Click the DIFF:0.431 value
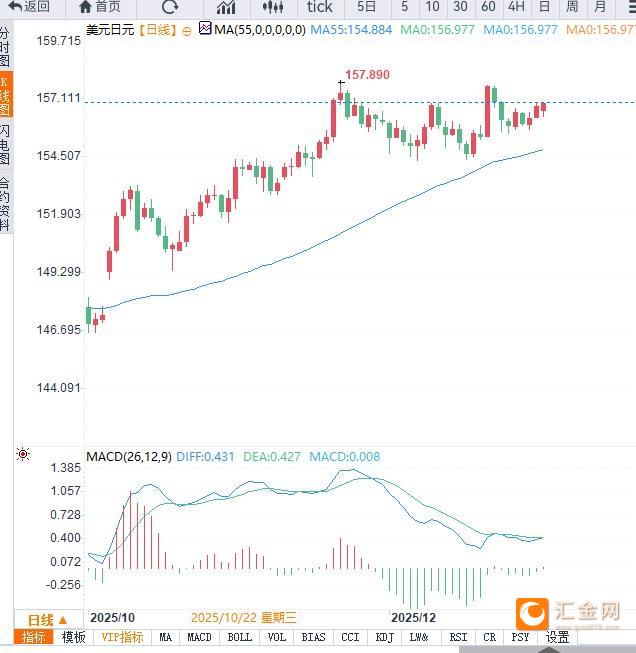Screen dimensions: 636x653 point(205,457)
